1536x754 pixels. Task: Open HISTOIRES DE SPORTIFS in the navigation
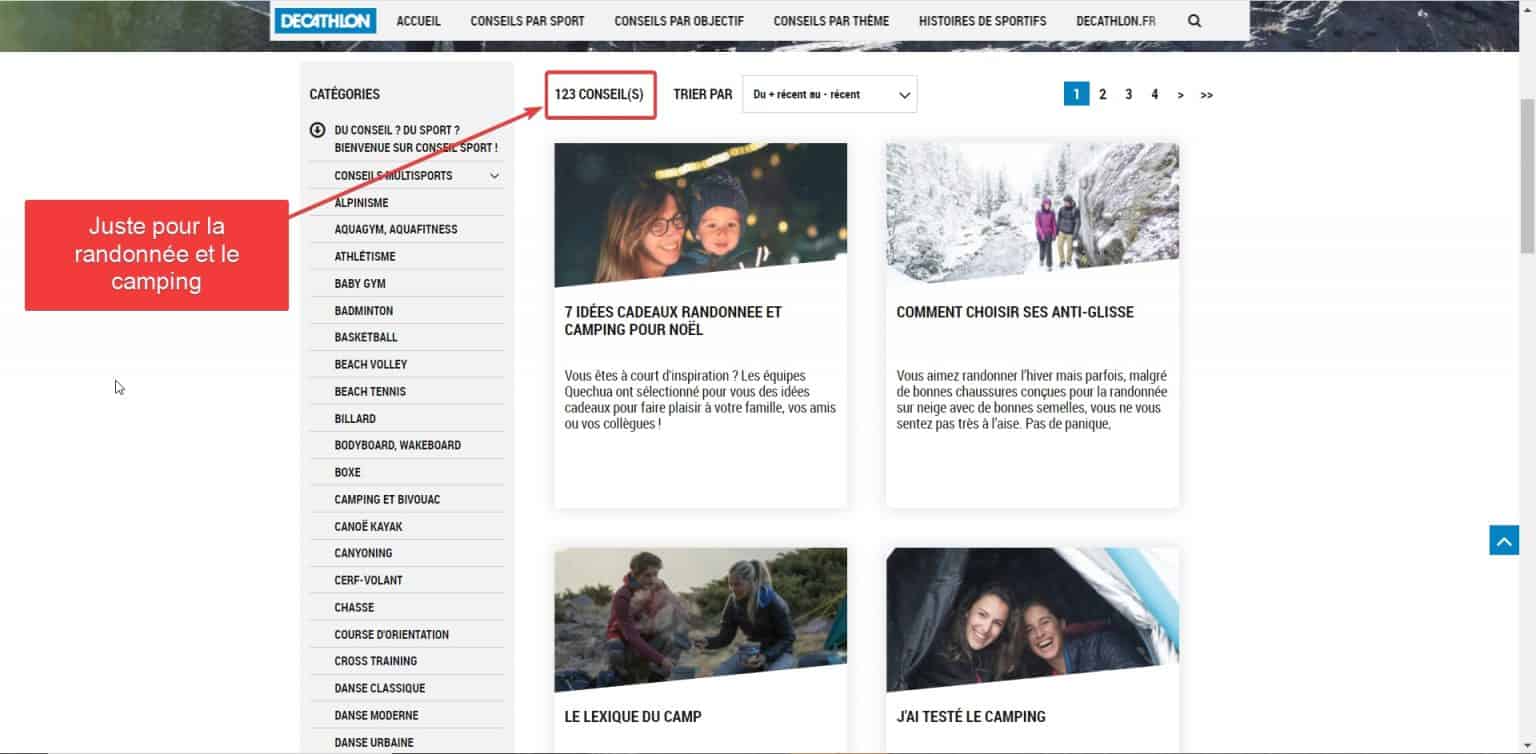(982, 19)
